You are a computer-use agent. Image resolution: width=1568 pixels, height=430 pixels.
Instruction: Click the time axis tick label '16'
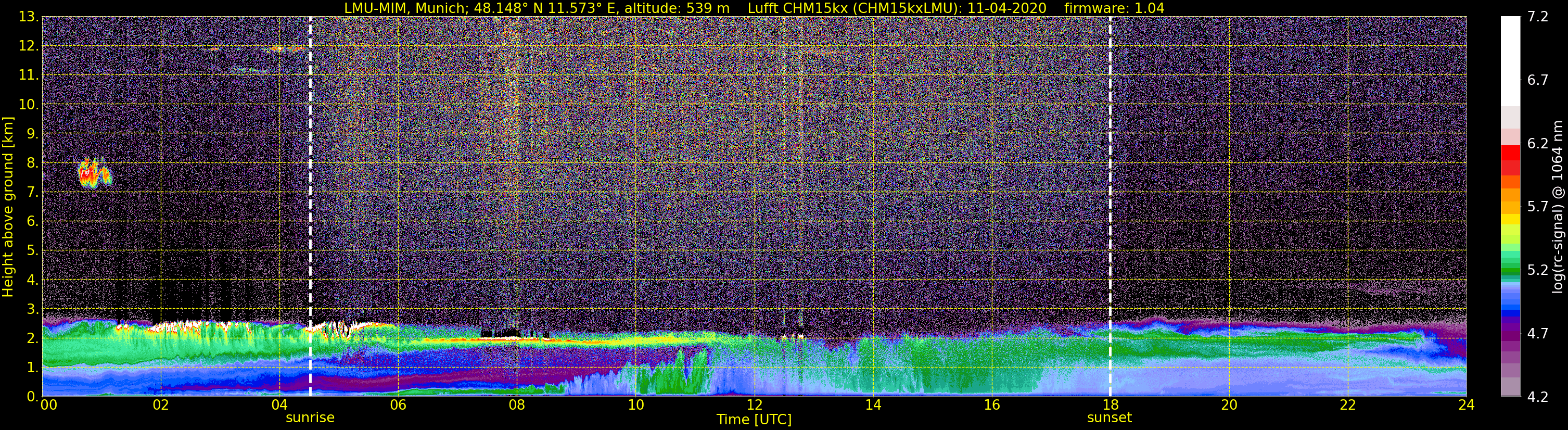pos(991,405)
